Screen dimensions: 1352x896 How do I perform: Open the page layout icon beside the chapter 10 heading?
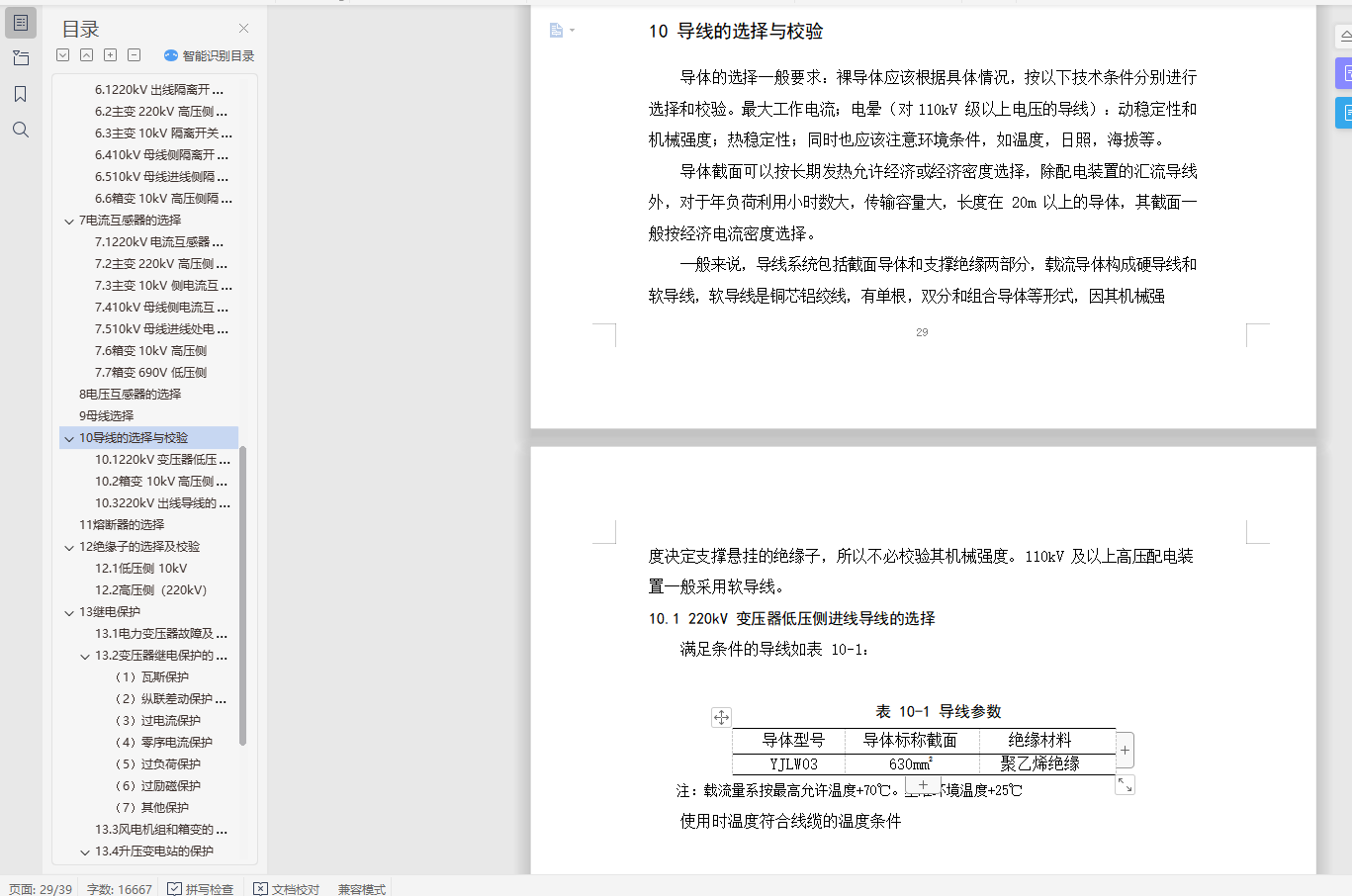[x=561, y=31]
